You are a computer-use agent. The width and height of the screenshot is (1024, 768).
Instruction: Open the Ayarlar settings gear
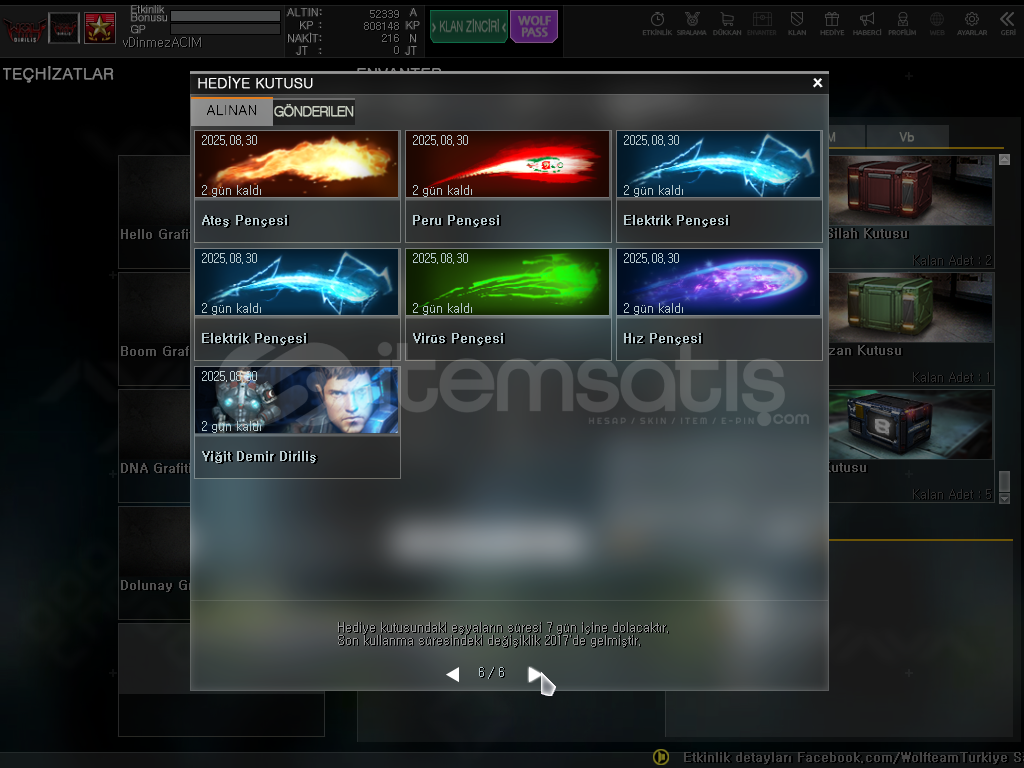pos(971,22)
